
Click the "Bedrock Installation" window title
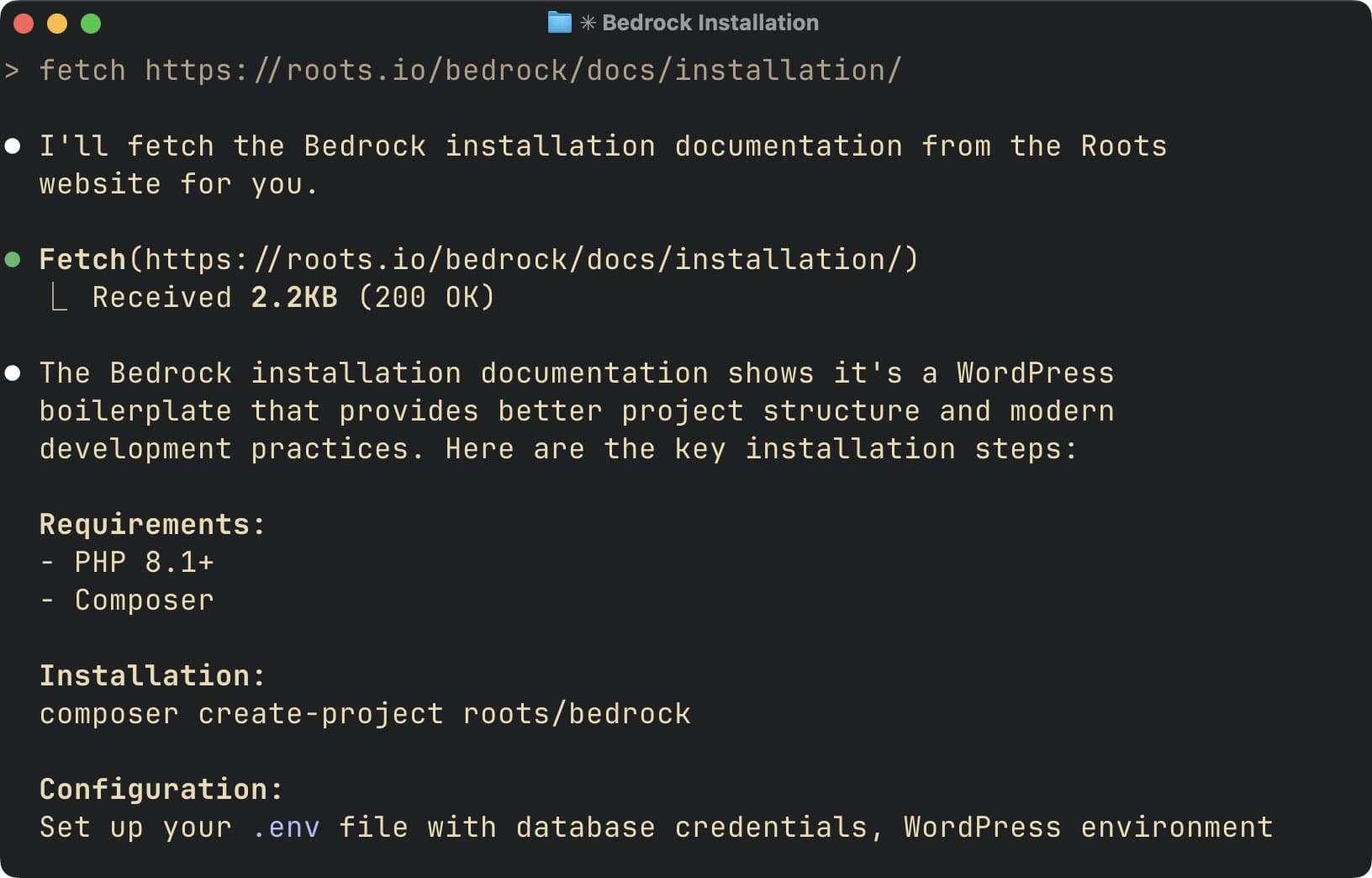[710, 23]
